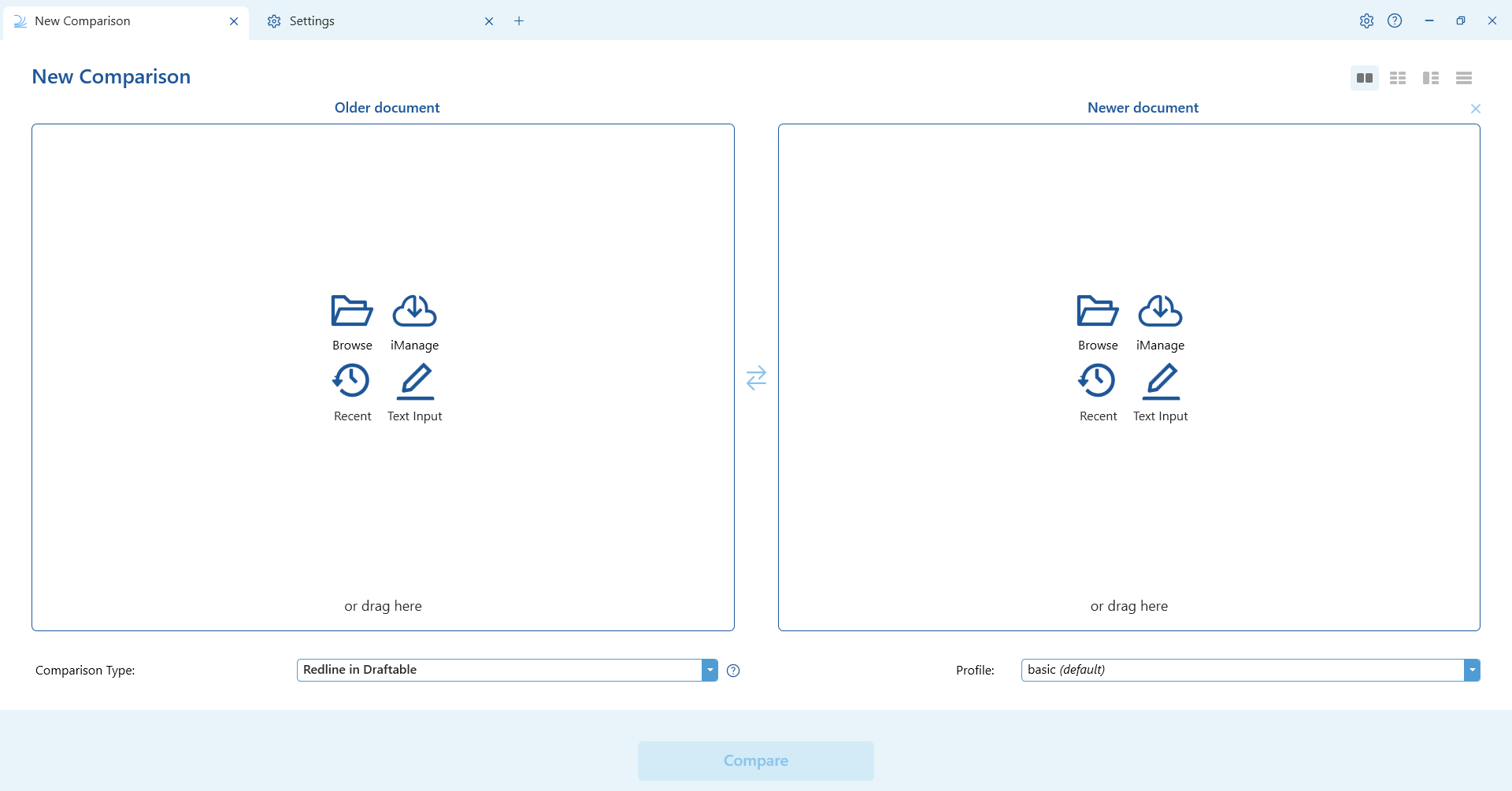Screen dimensions: 1512x791
Task: Open iManage for the older document
Action: tap(414, 322)
